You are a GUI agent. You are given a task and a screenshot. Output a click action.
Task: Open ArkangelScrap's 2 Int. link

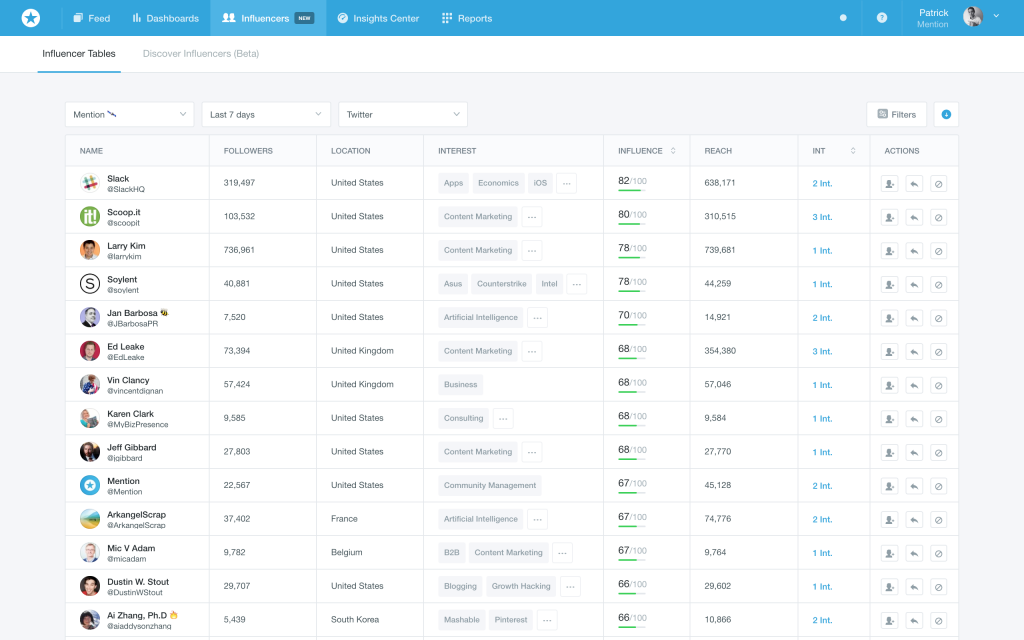pyautogui.click(x=822, y=519)
